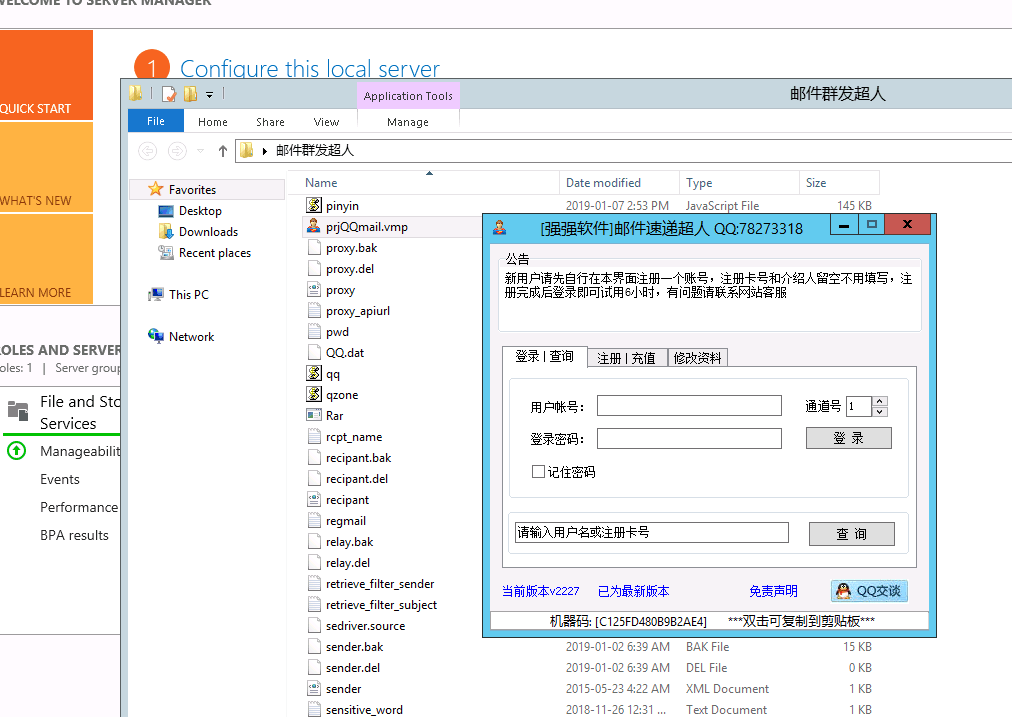
Task: Go up one folder level
Action: (223, 151)
